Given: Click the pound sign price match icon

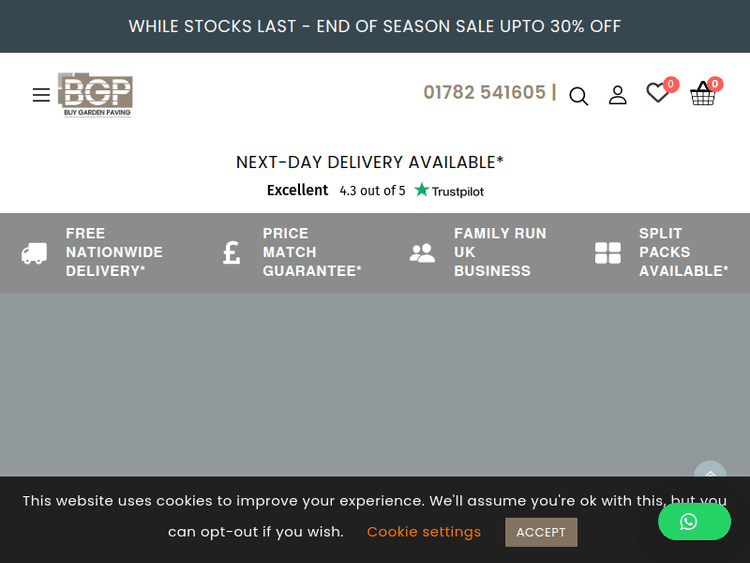Looking at the screenshot, I should (x=232, y=252).
